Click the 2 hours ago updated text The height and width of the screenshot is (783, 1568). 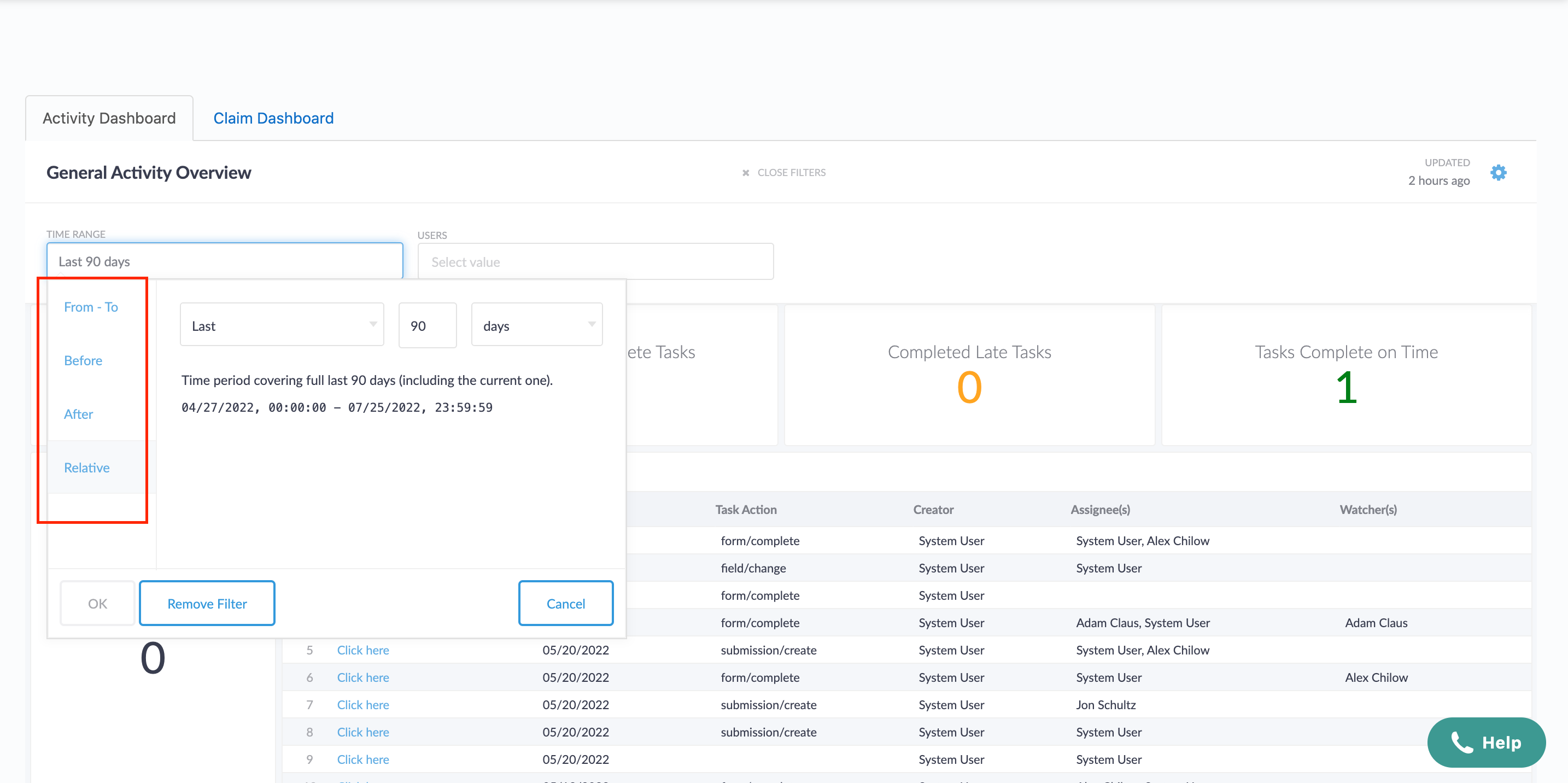point(1438,181)
